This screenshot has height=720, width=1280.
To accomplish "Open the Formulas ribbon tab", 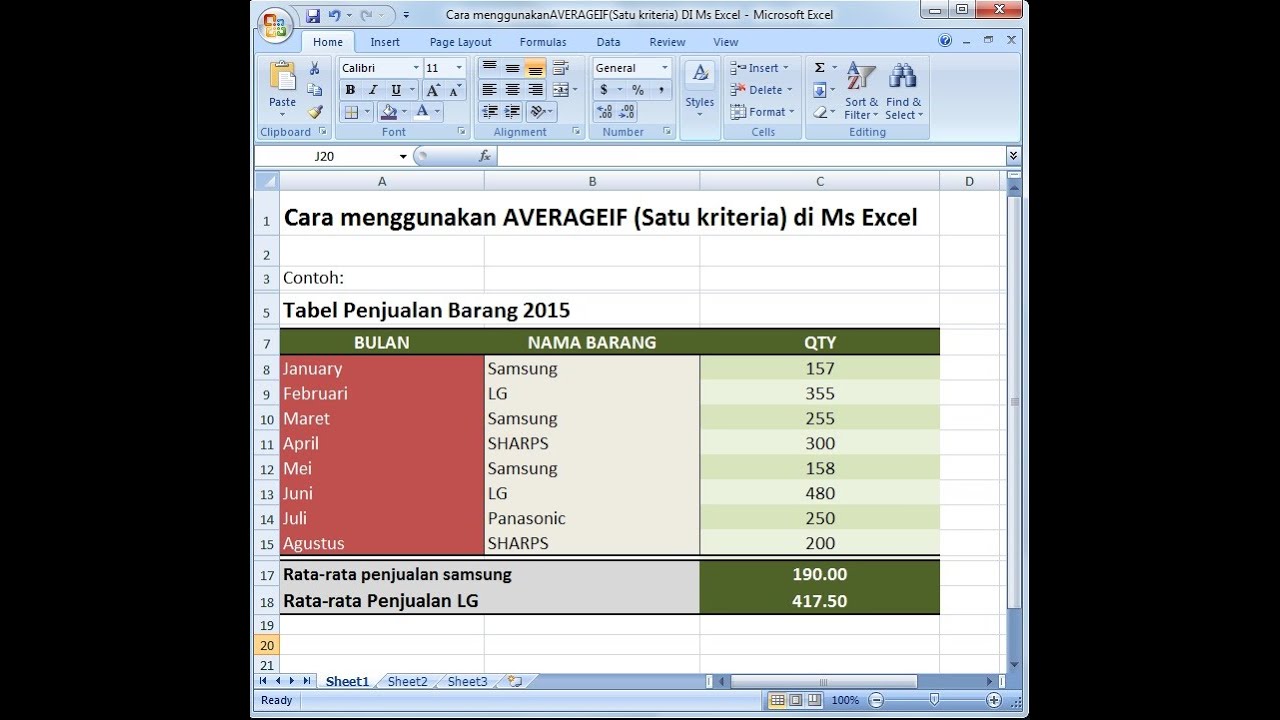I will [x=543, y=42].
